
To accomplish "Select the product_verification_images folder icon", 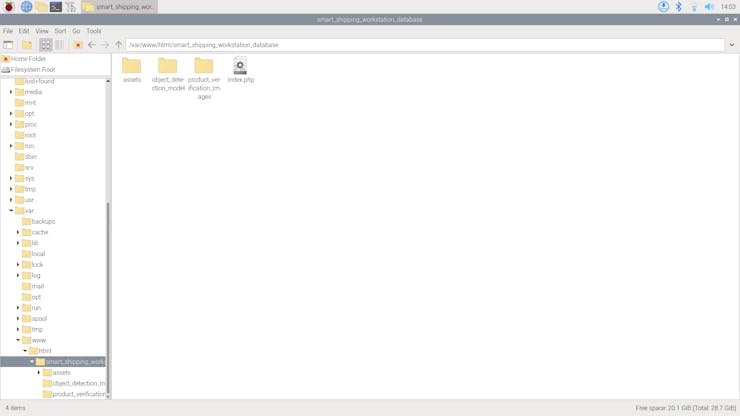I will pyautogui.click(x=204, y=78).
